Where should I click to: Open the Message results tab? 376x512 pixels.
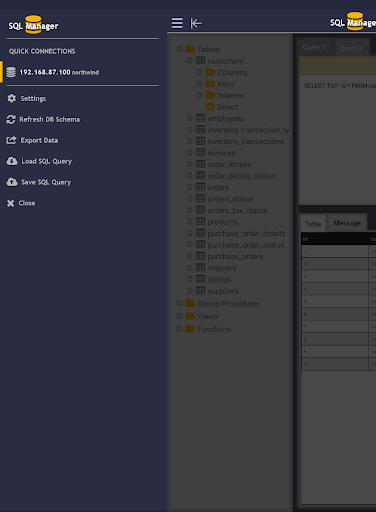click(347, 223)
